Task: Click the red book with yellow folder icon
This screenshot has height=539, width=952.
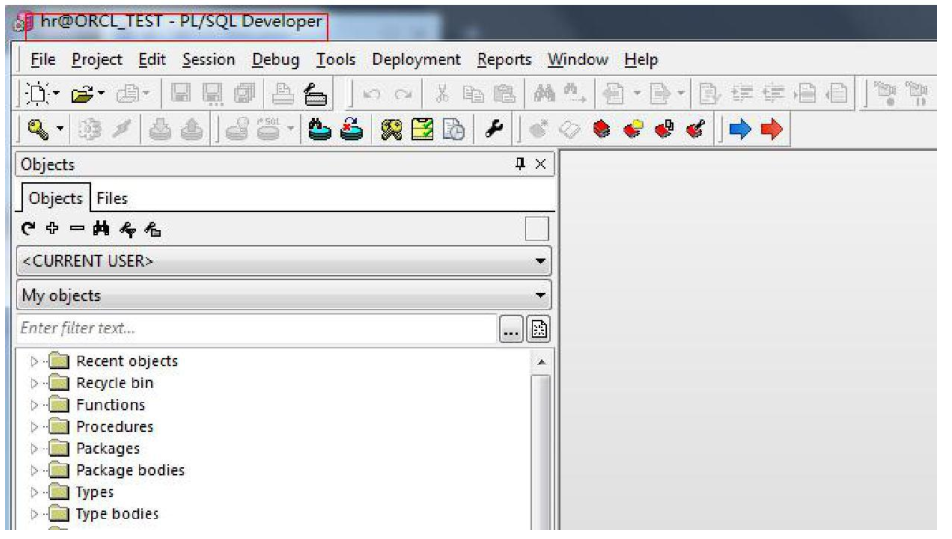Action: [x=633, y=129]
